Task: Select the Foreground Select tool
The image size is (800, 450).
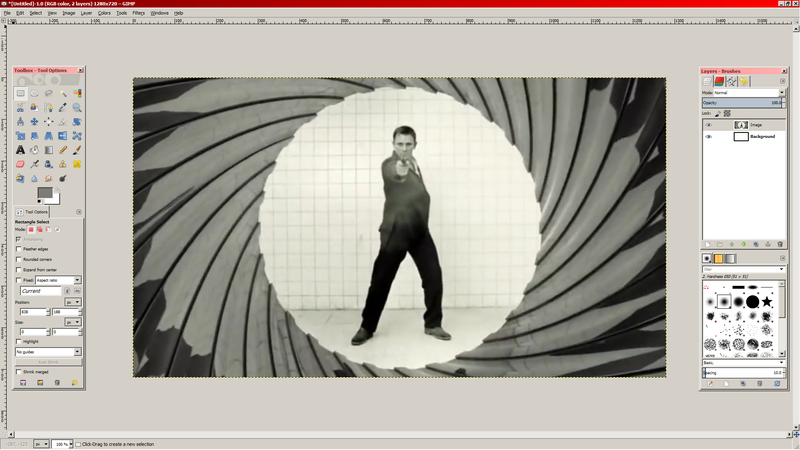Action: [x=34, y=108]
